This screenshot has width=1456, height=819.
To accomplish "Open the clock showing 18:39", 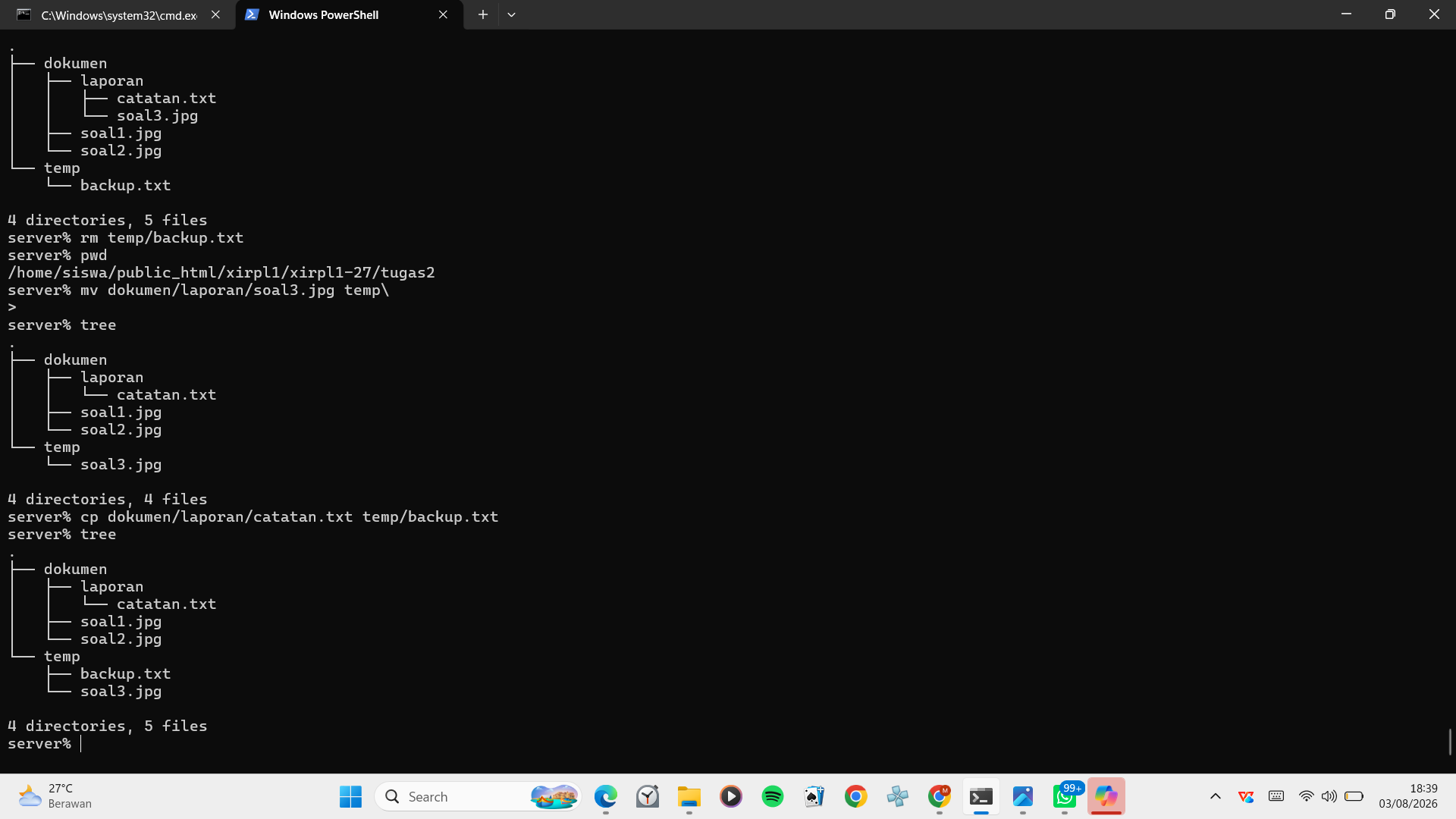I will coord(1408,796).
